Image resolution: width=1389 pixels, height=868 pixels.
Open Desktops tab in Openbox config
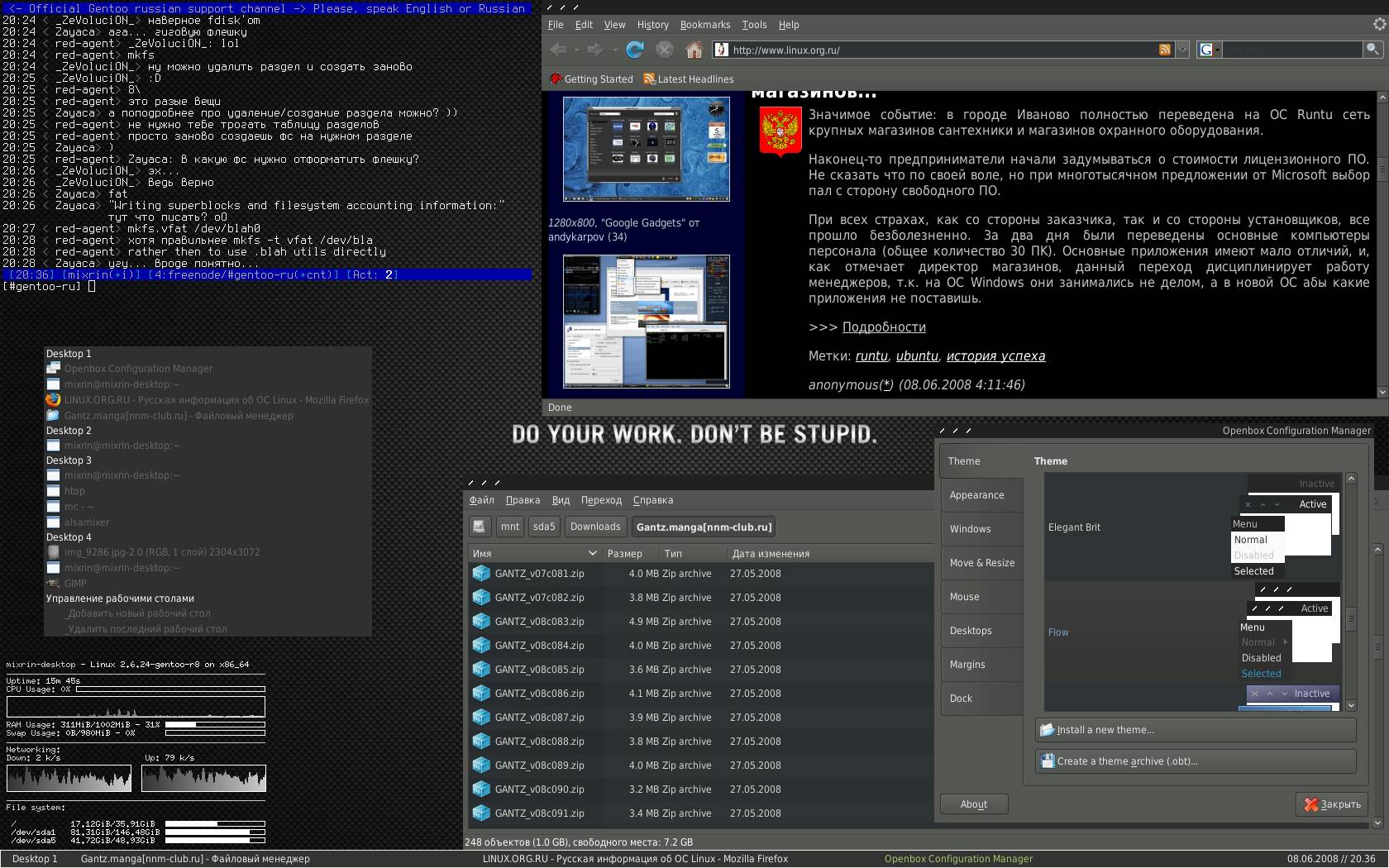[981, 631]
